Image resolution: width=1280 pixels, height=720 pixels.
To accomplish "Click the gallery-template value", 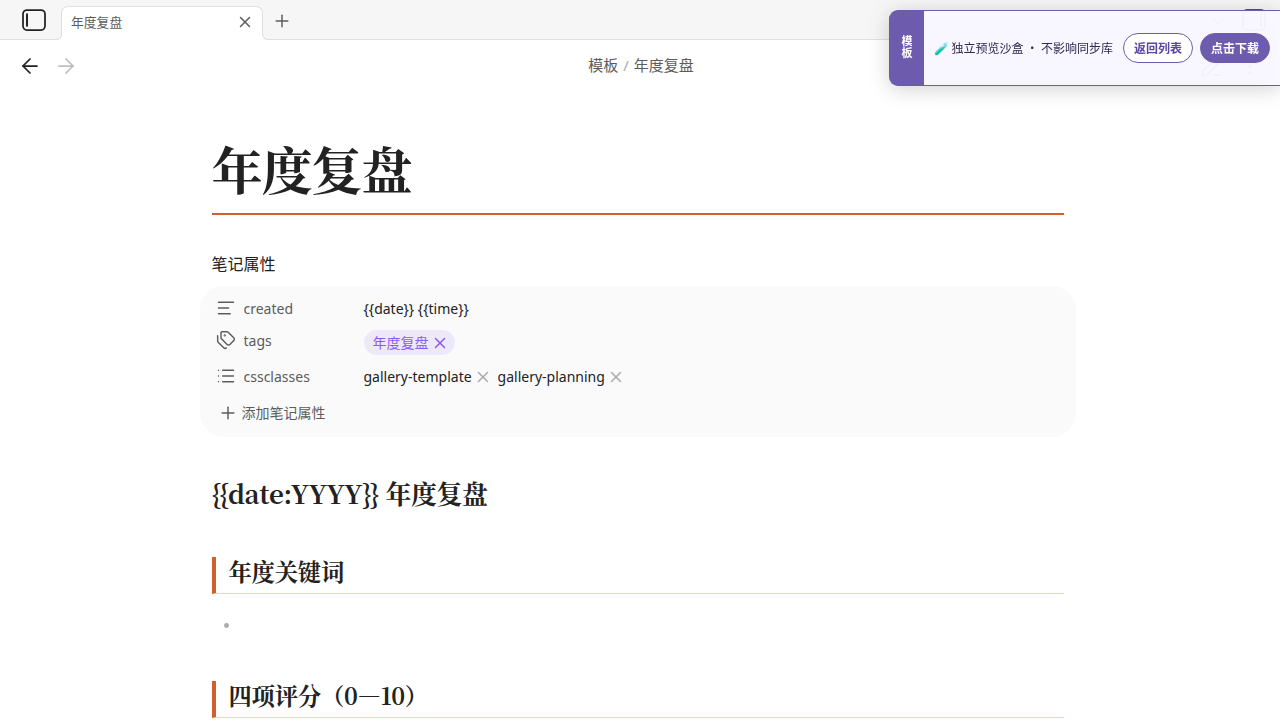I will (417, 377).
